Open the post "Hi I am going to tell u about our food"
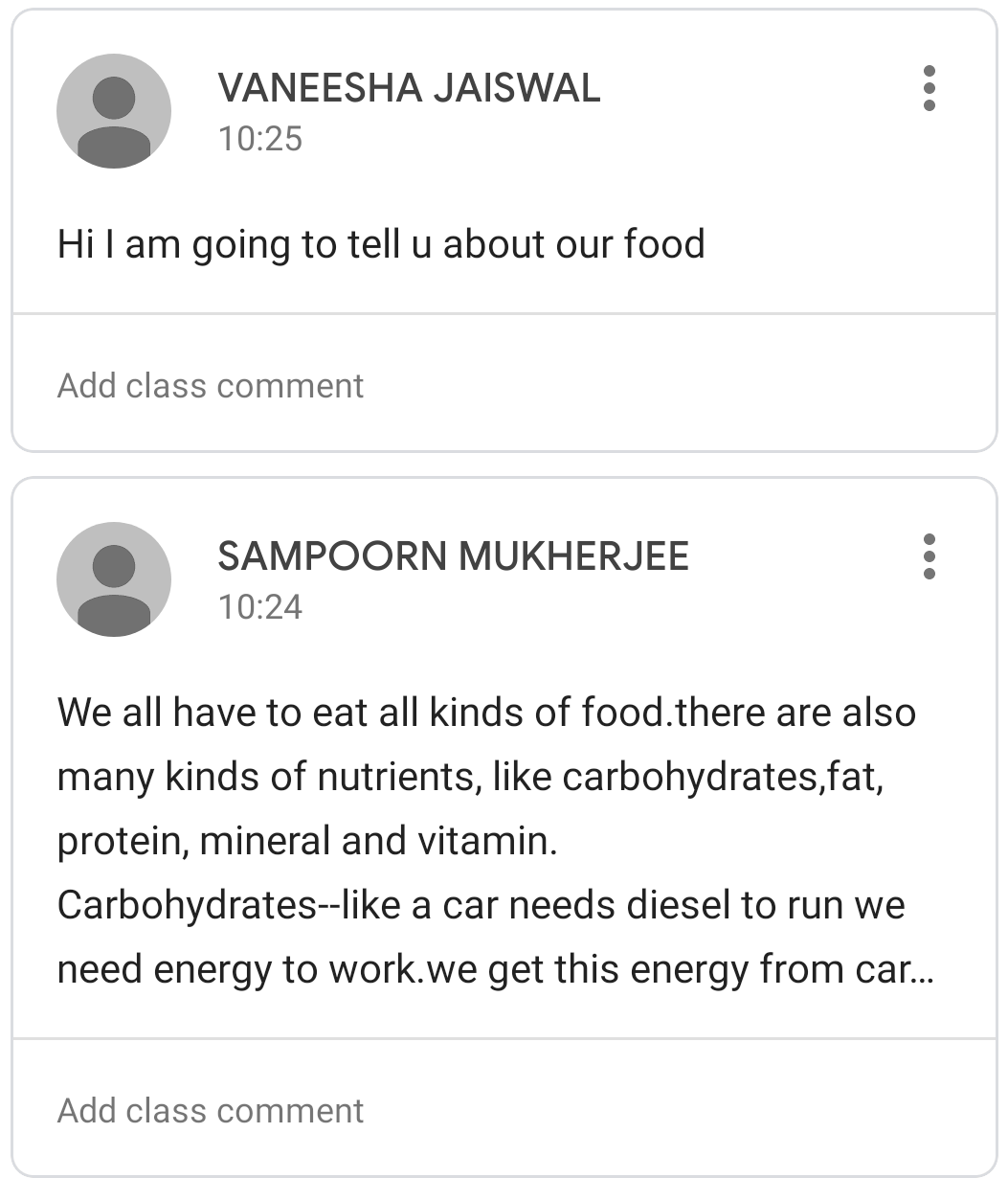 click(381, 244)
